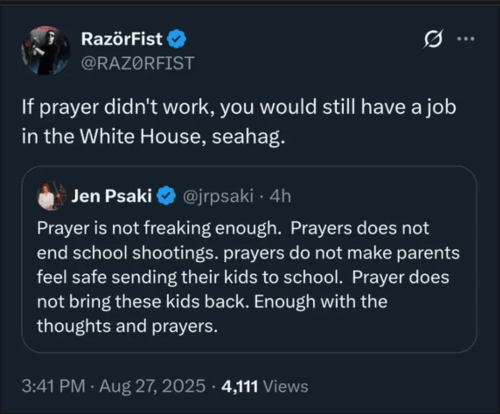The width and height of the screenshot is (500, 414).
Task: Click the Aug 27, 2025 date
Action: click(152, 386)
